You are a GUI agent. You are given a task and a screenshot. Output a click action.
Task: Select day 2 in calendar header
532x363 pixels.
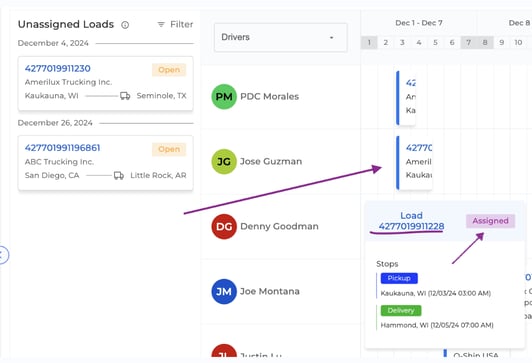pyautogui.click(x=386, y=43)
